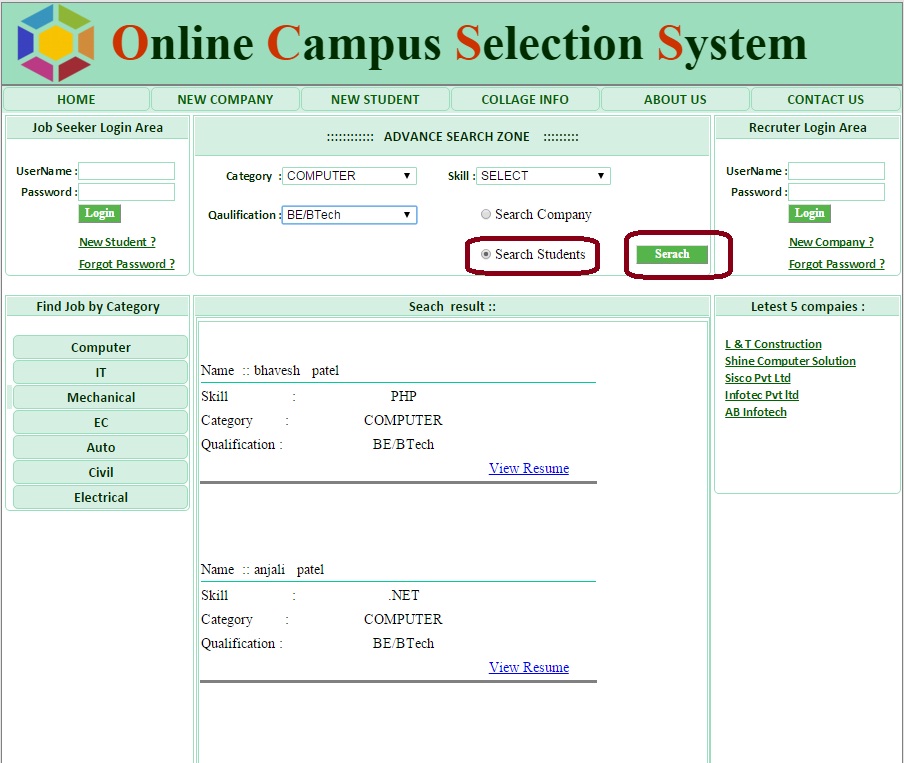
Task: Click the Job Seeker UserName field
Action: (x=126, y=171)
